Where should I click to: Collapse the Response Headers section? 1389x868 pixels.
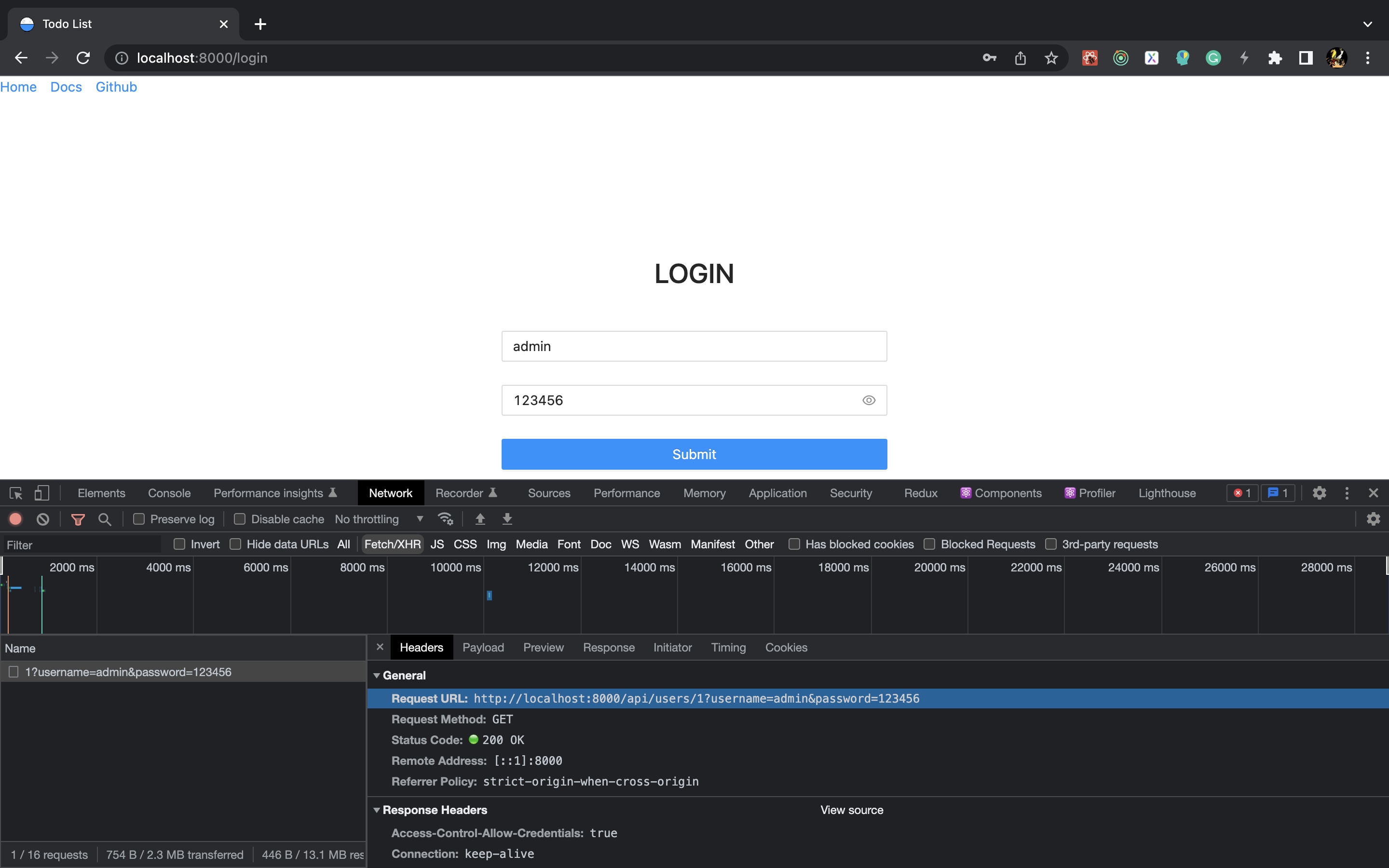pyautogui.click(x=377, y=810)
